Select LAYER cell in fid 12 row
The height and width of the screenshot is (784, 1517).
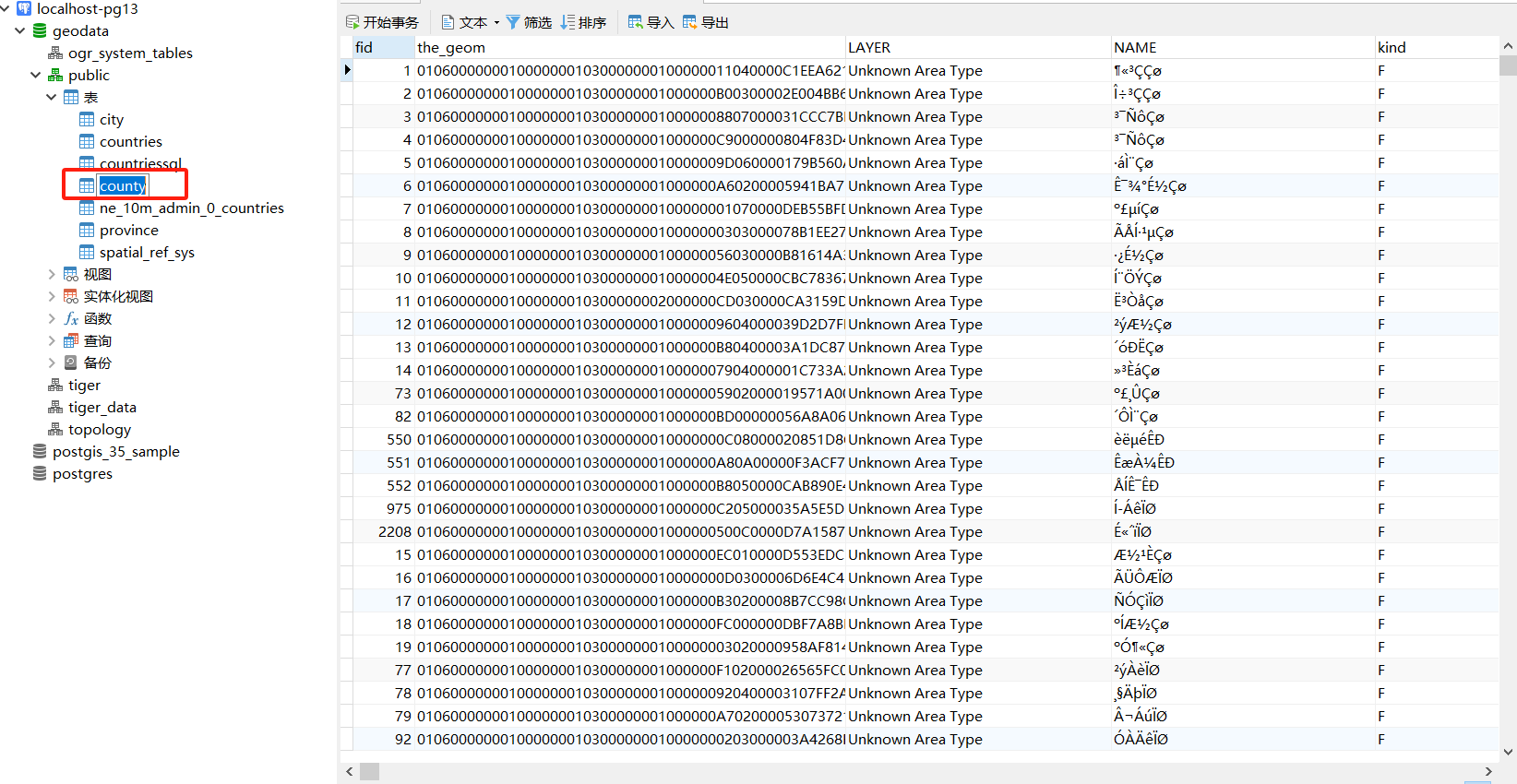[978, 324]
